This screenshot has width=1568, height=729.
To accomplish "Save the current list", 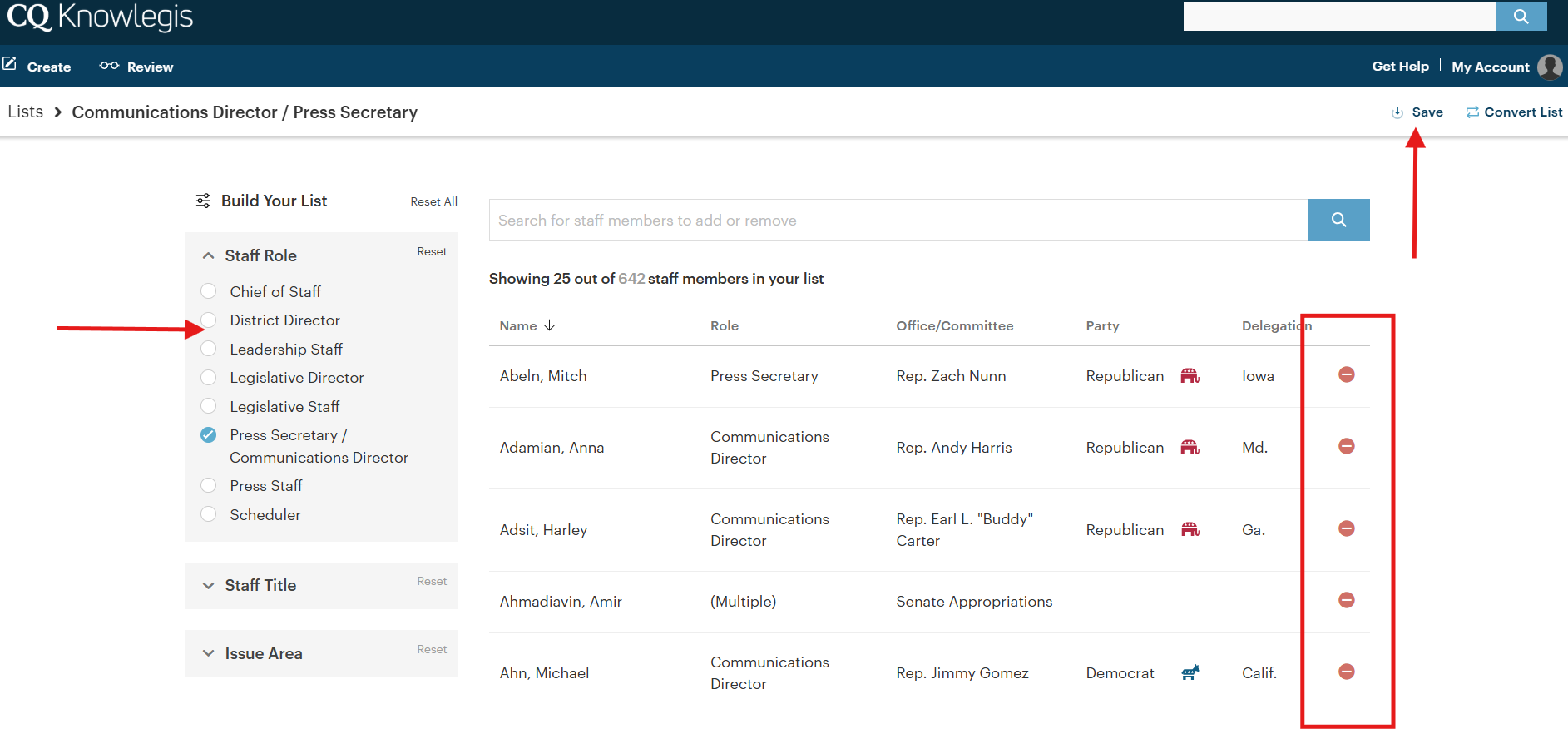I will click(1418, 112).
